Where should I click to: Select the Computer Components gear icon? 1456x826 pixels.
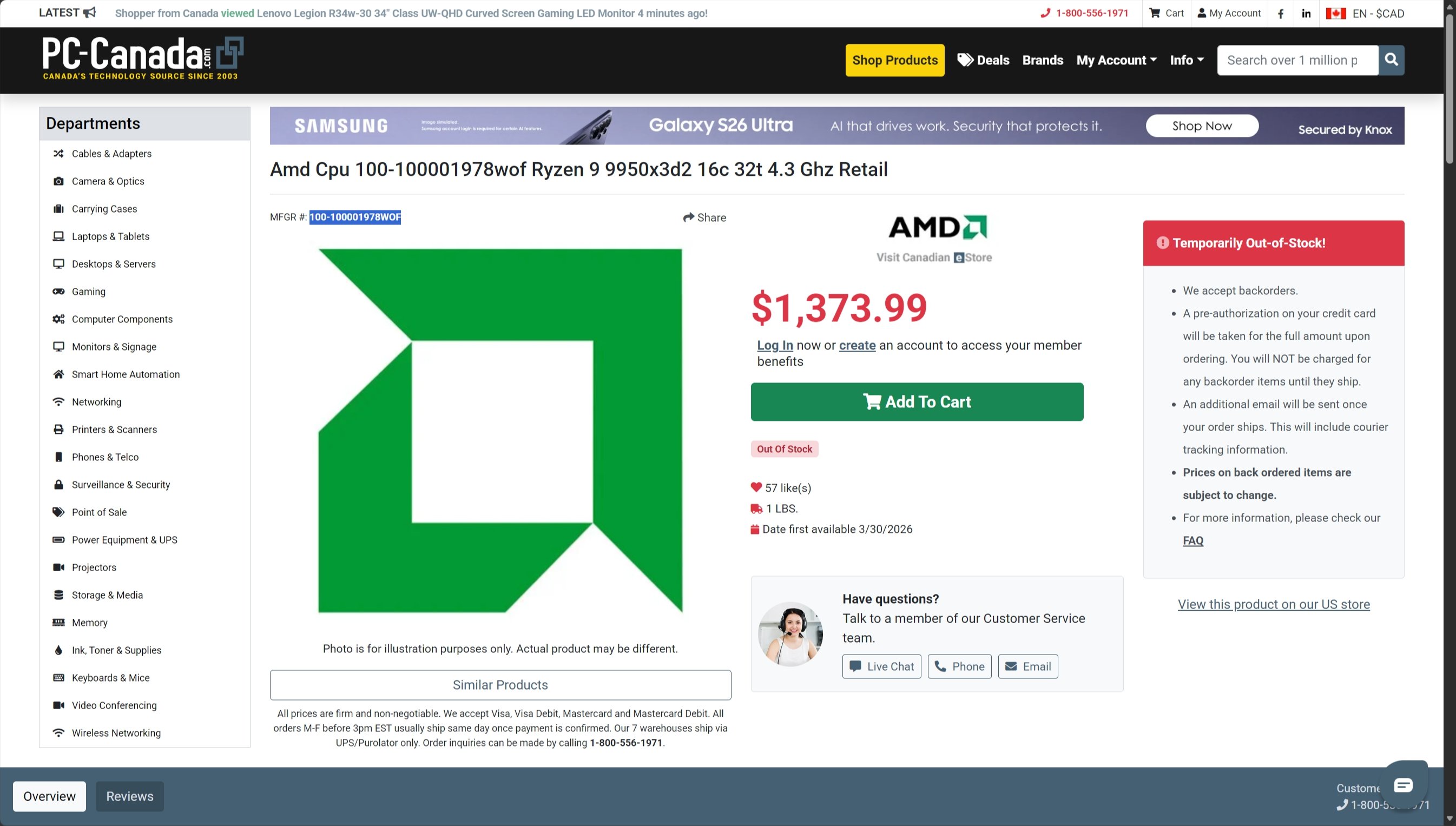coord(59,319)
